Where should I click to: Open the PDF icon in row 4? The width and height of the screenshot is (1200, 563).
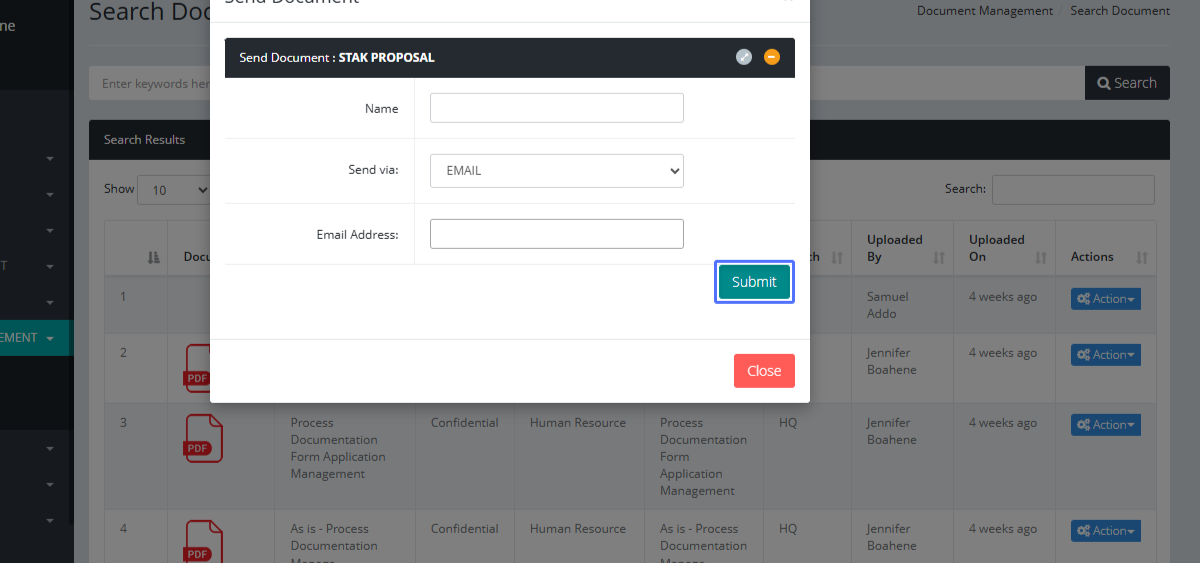click(203, 540)
